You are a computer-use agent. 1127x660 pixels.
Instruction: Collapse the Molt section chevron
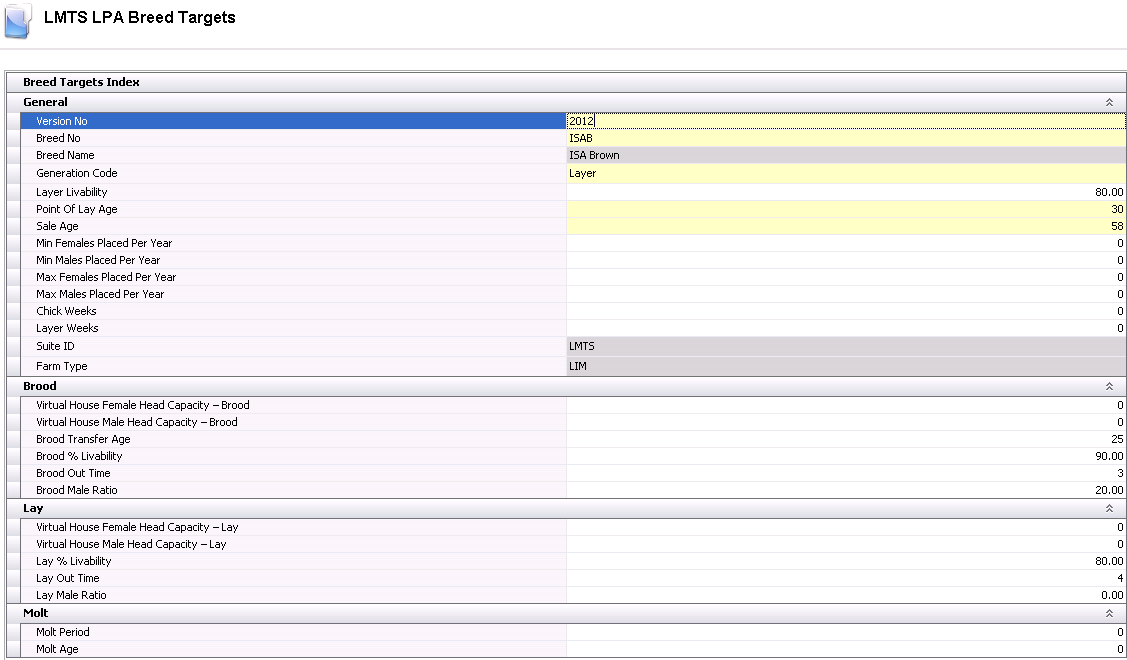1108,613
